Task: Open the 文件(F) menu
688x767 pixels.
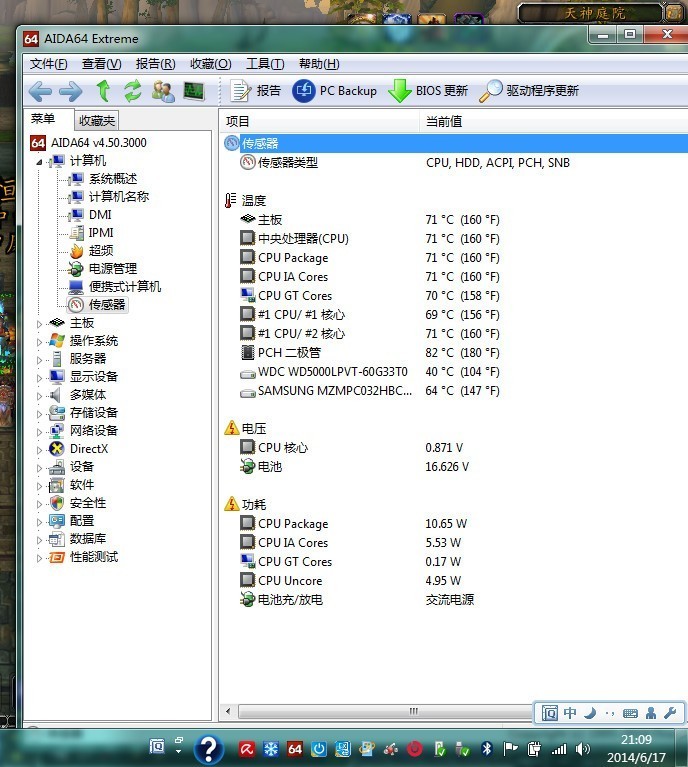Action: [x=49, y=64]
